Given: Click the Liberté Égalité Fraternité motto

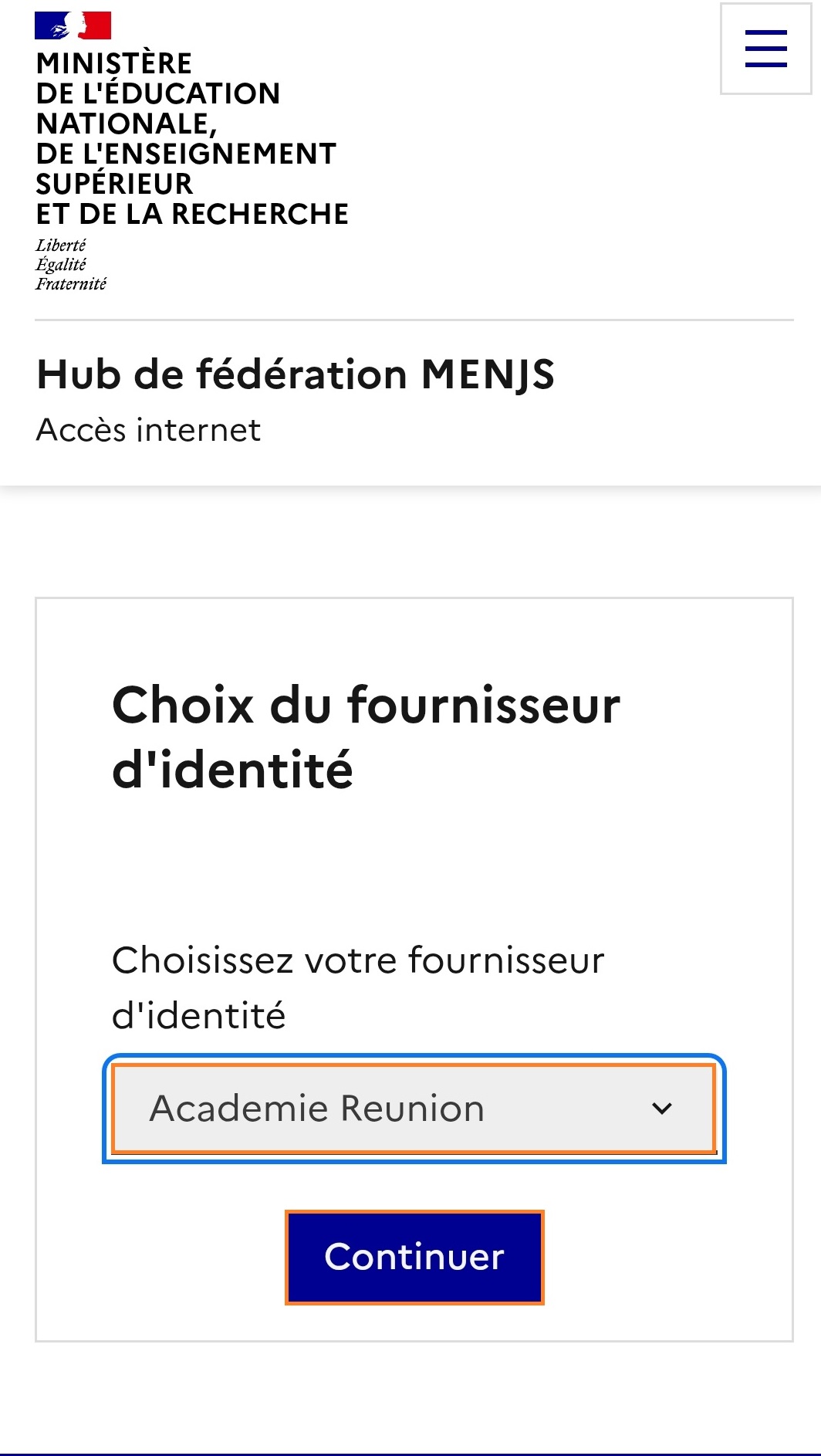Looking at the screenshot, I should pyautogui.click(x=71, y=265).
